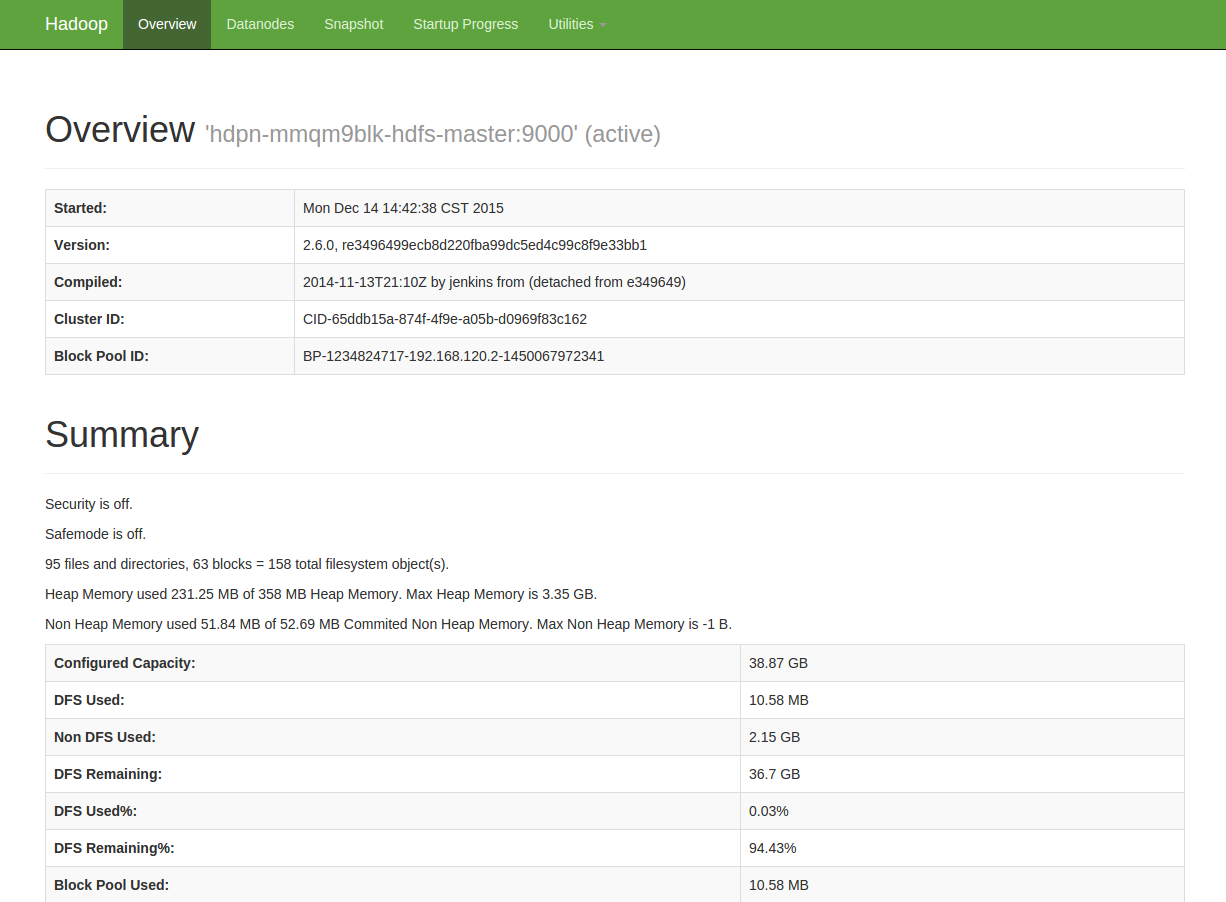Click the Started timestamp value
Viewport: 1226px width, 902px height.
pos(403,208)
